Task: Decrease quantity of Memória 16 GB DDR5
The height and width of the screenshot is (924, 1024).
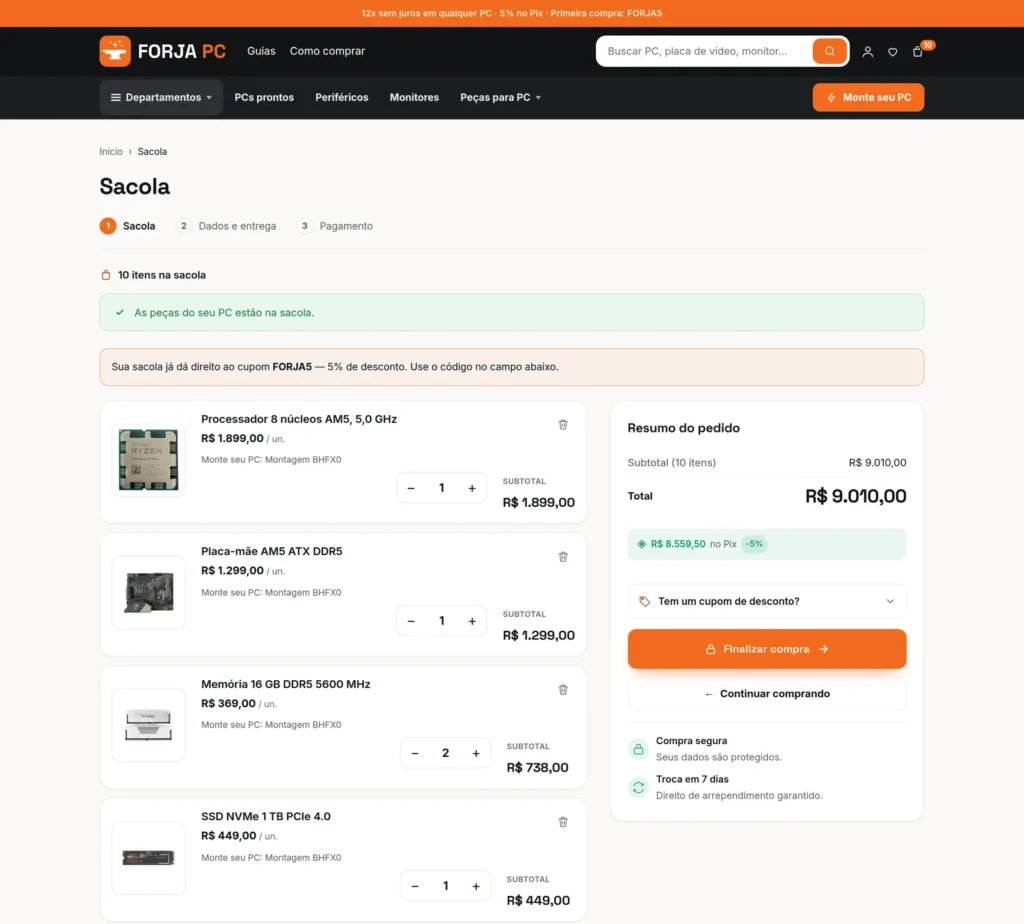Action: [415, 753]
